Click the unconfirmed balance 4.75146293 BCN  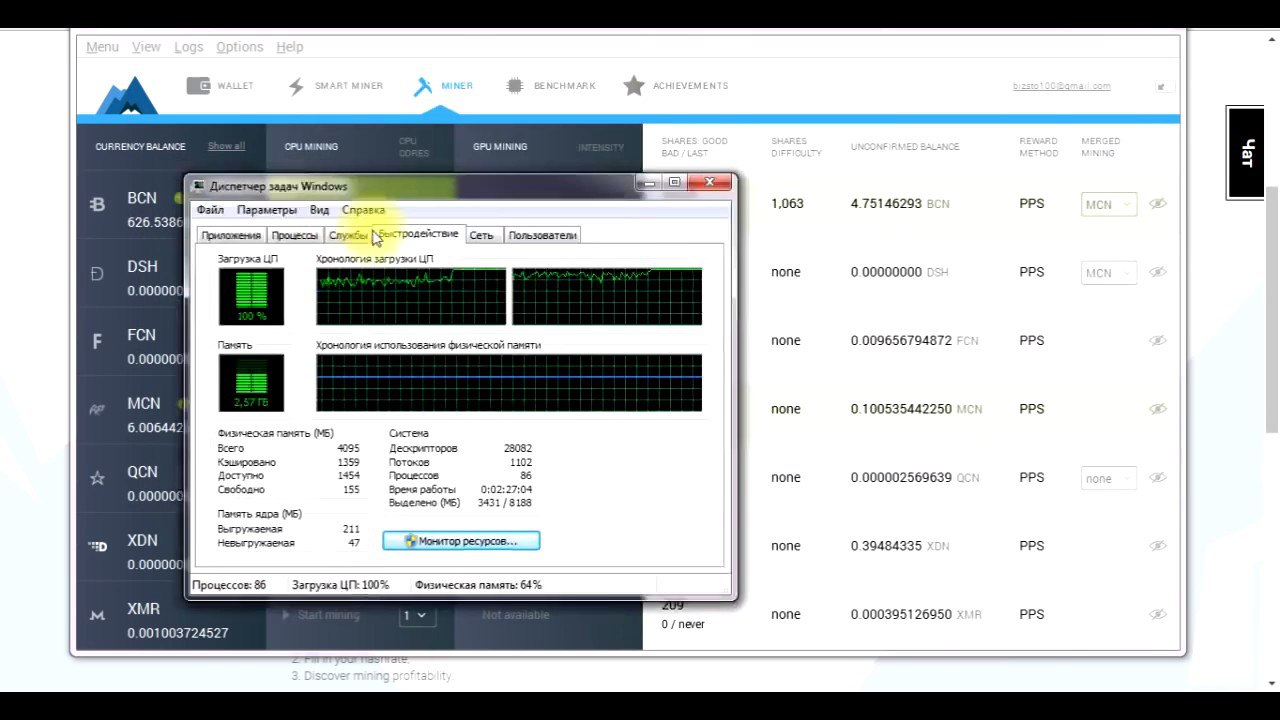point(900,204)
